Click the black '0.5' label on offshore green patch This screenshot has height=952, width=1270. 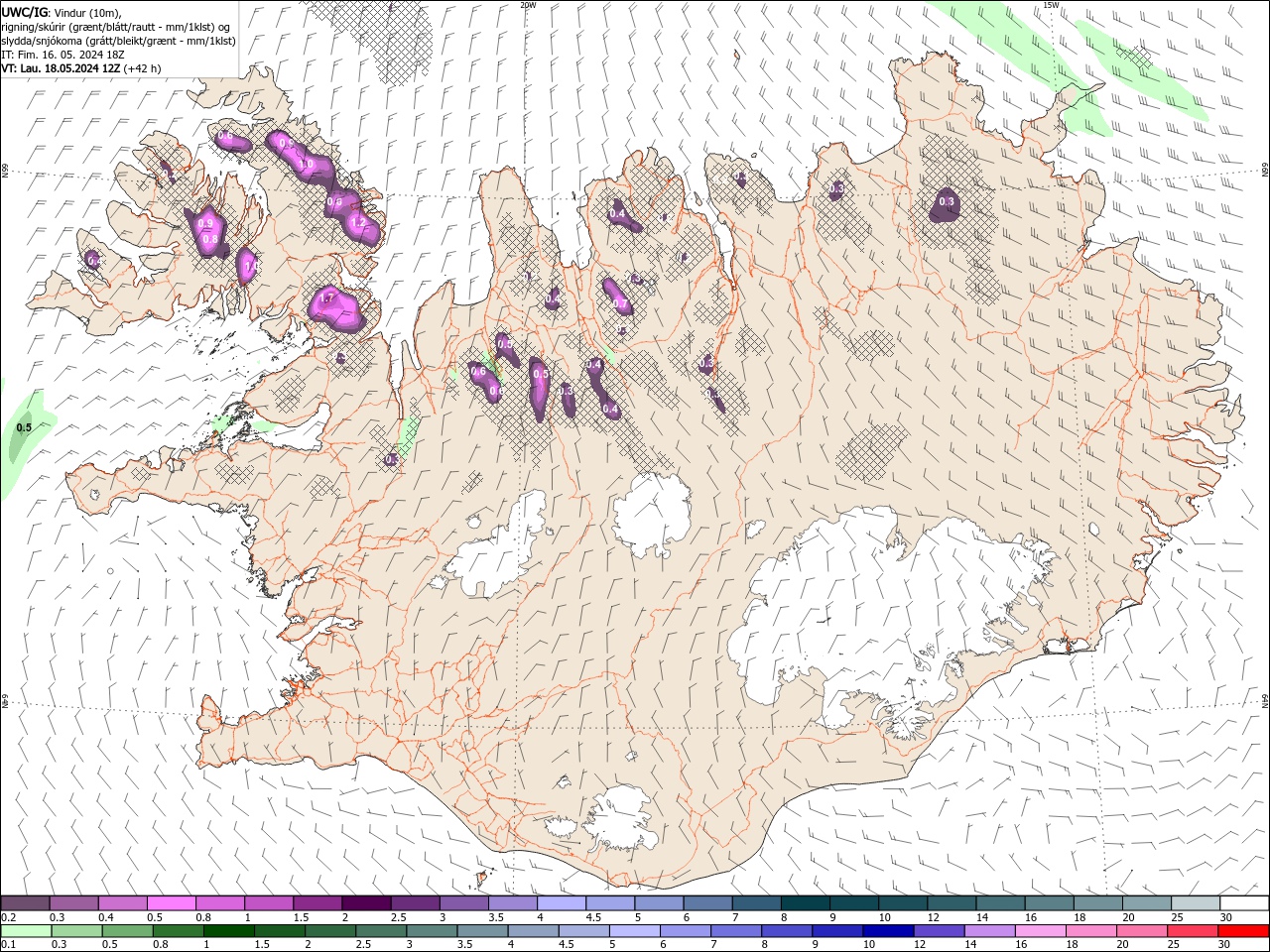tap(24, 427)
